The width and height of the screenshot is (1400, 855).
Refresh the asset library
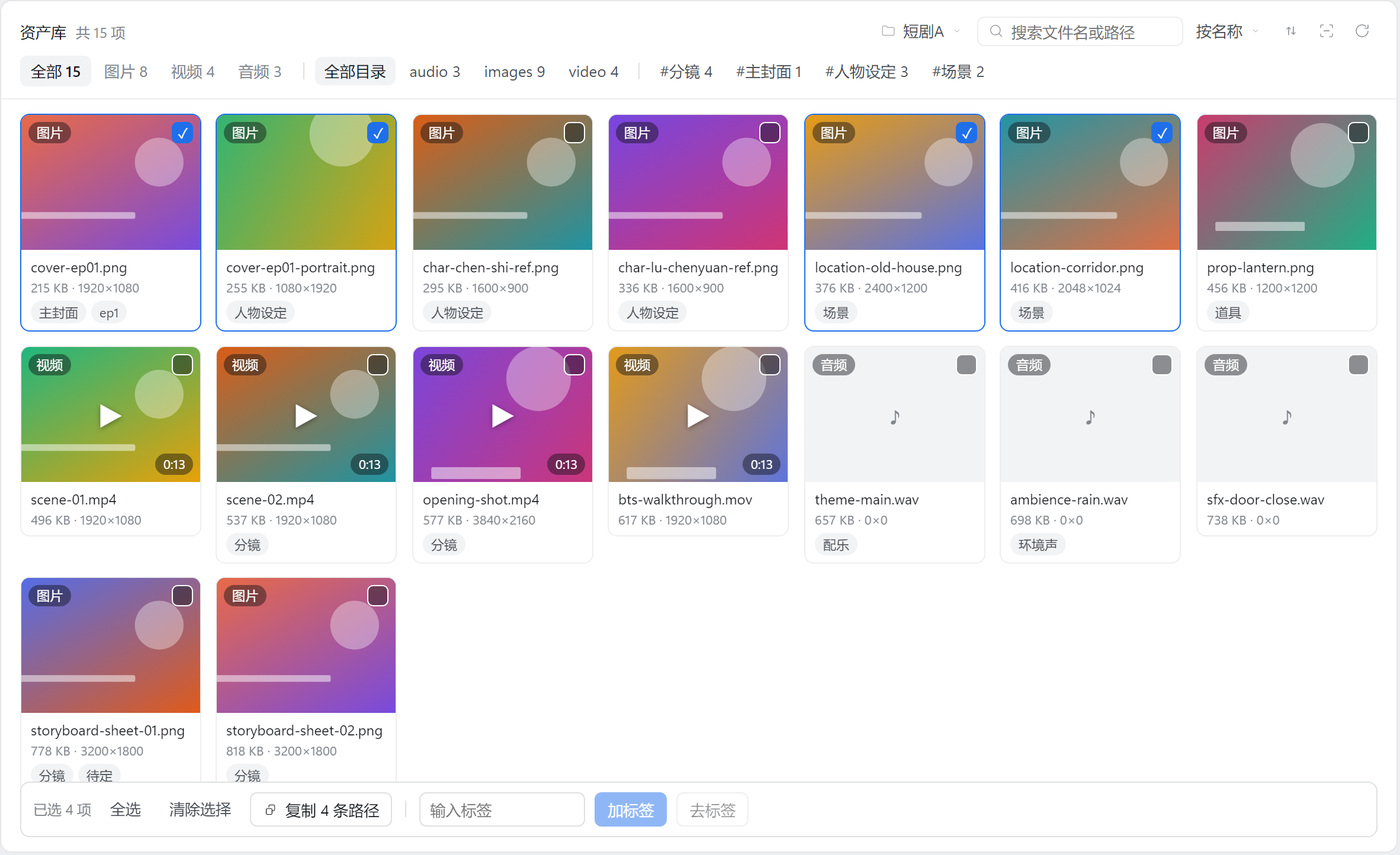tap(1362, 31)
